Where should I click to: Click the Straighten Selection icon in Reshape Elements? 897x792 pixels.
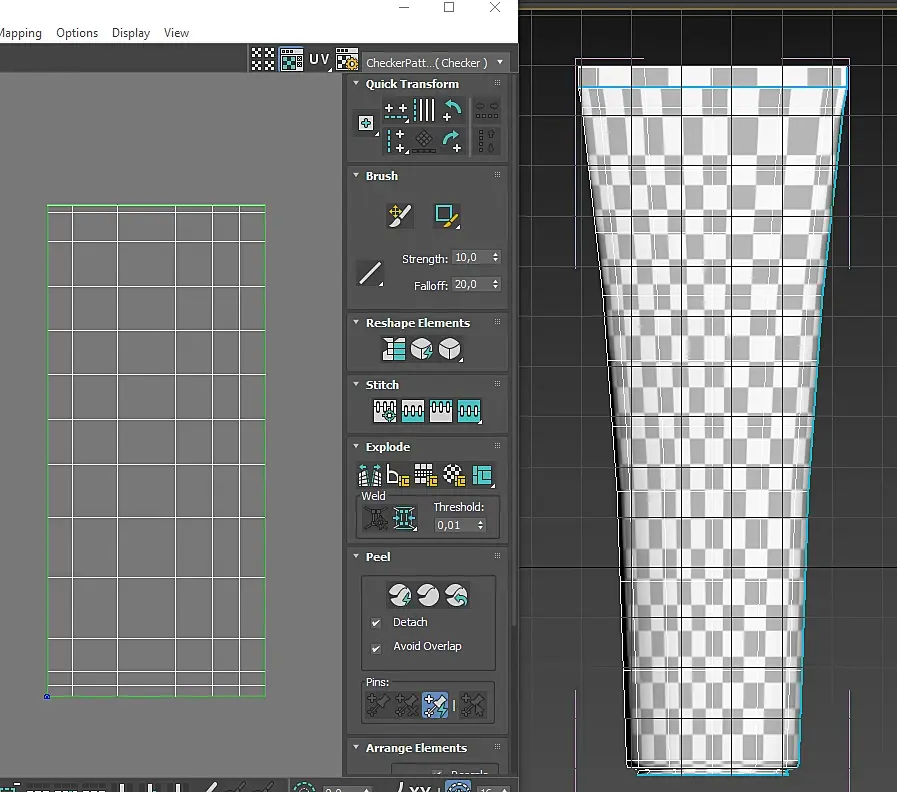(394, 349)
